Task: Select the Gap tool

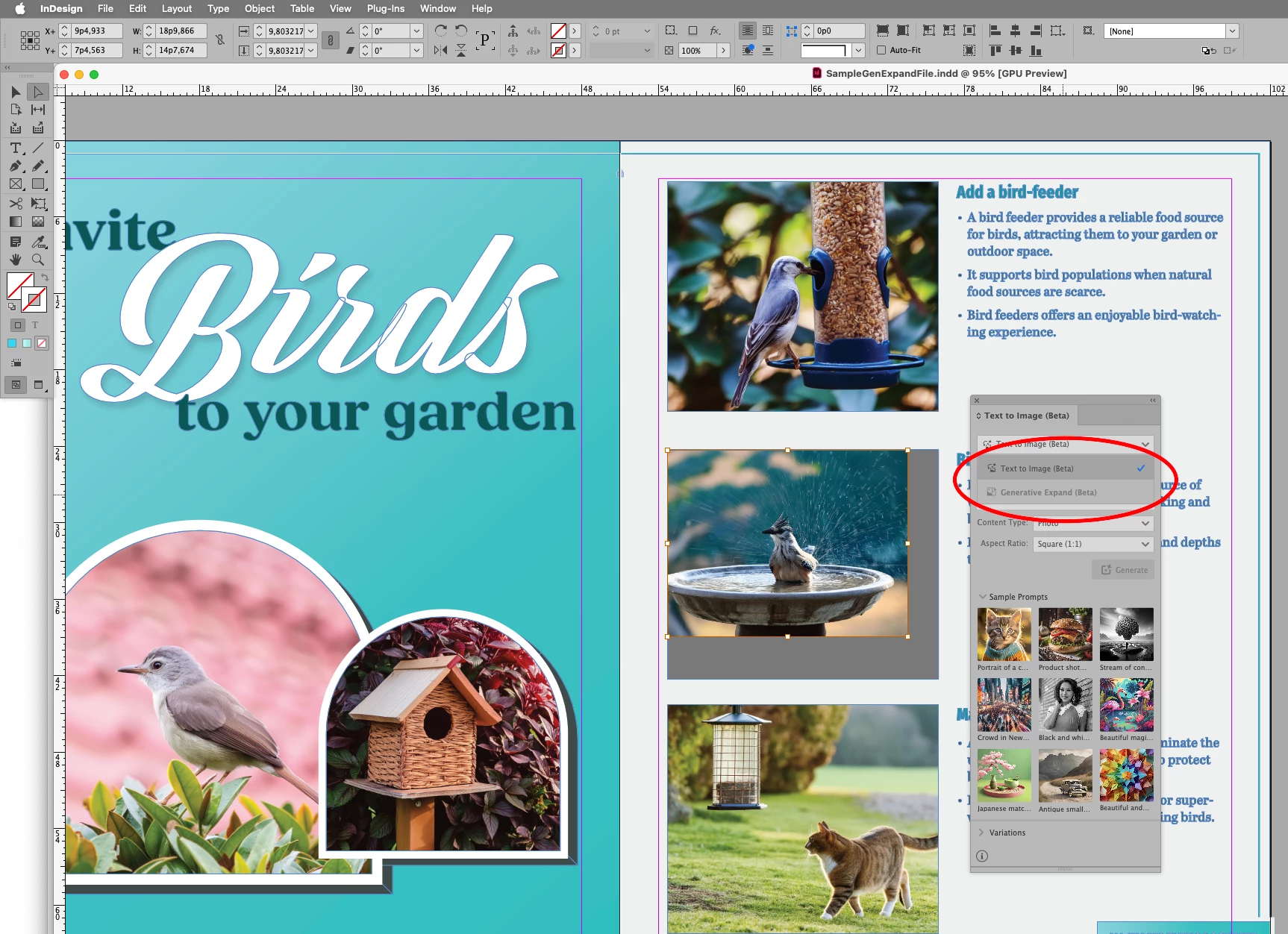Action: (38, 110)
